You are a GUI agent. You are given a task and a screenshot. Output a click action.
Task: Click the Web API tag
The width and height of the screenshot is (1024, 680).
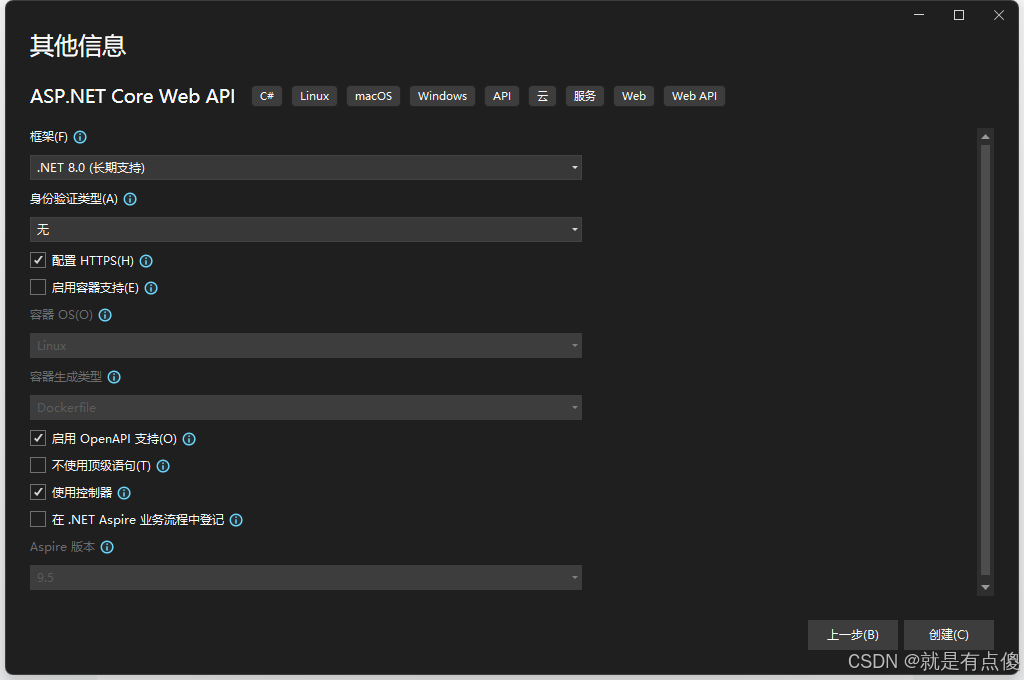pyautogui.click(x=694, y=96)
